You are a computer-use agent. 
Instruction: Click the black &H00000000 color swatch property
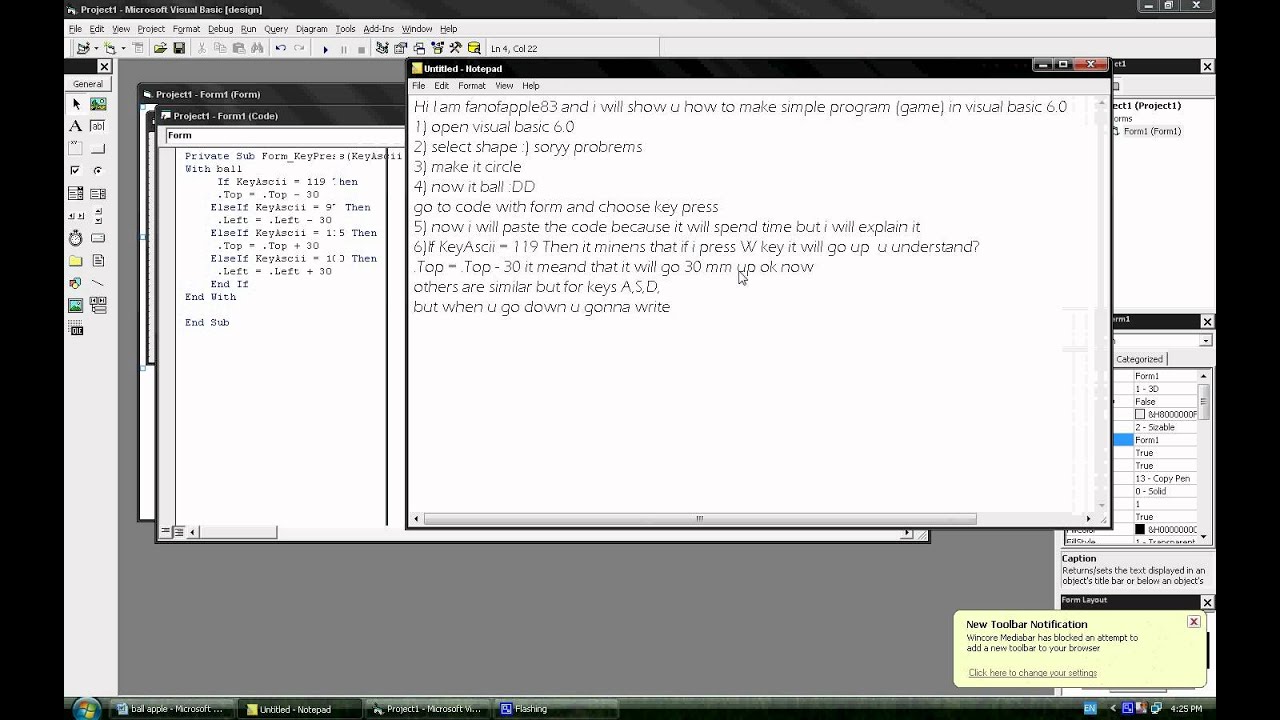pos(1140,529)
